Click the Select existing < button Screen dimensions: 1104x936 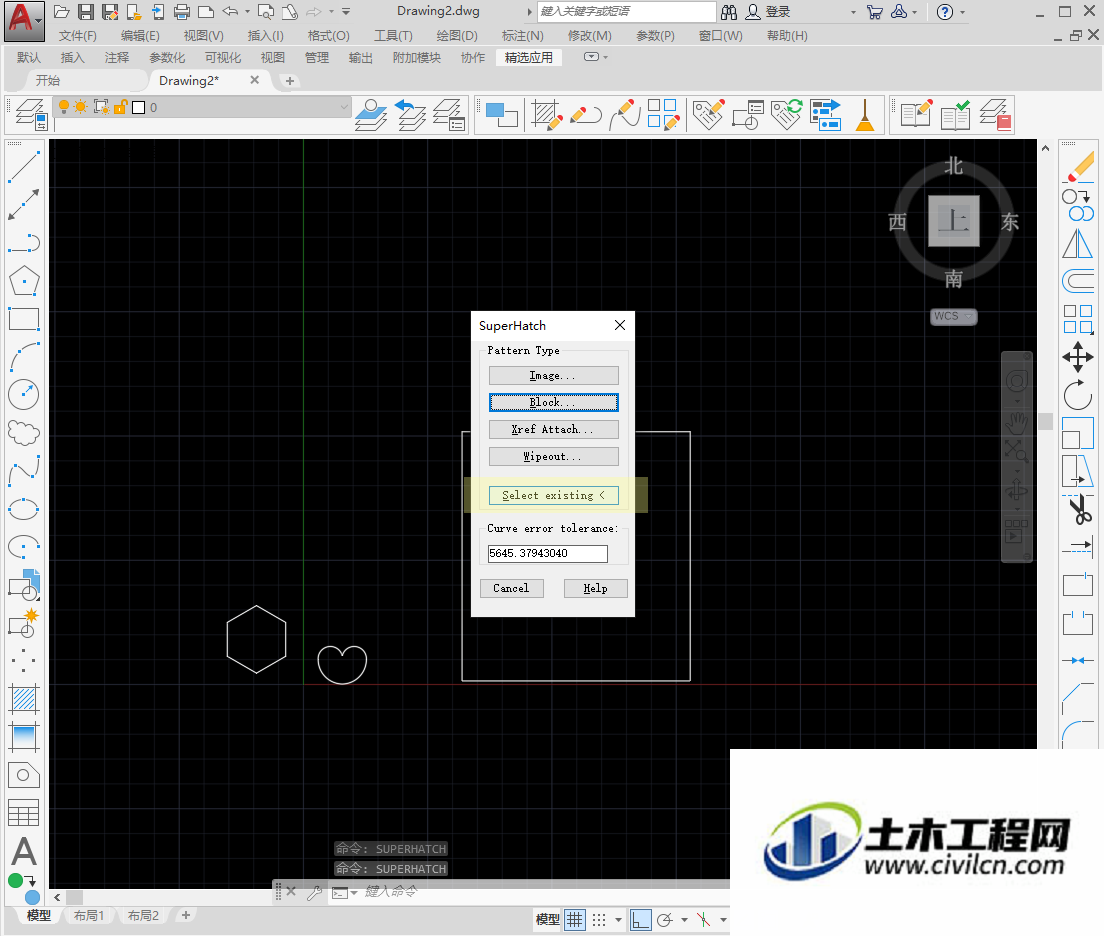click(553, 495)
